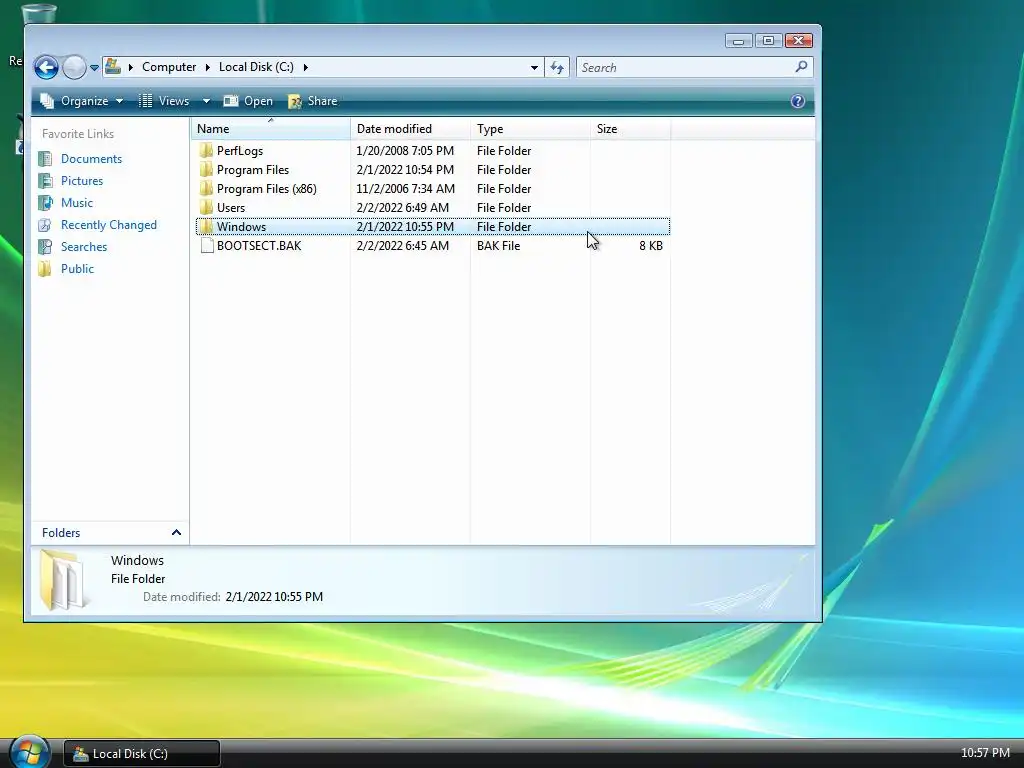Click the Public folder icon in sidebar
This screenshot has height=768, width=1024.
(45, 268)
